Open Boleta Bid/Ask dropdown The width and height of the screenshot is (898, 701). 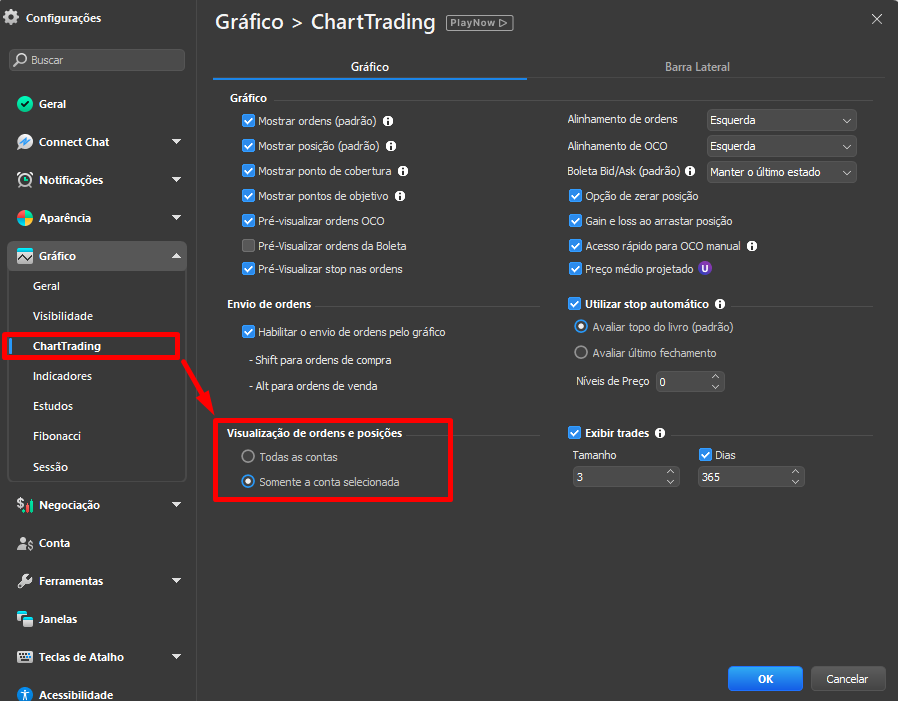tap(782, 172)
